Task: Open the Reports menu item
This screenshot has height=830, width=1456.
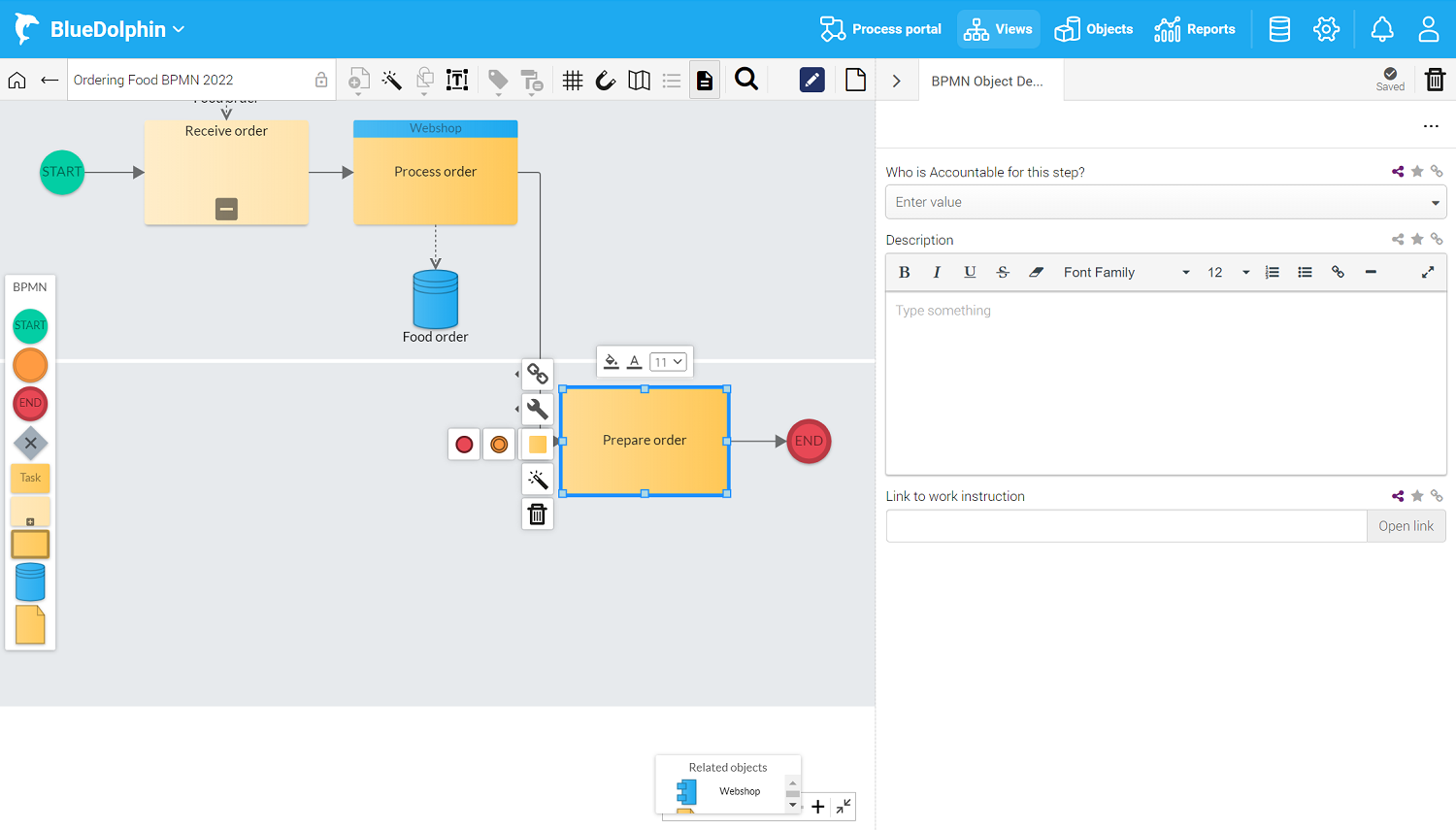Action: 1195,29
